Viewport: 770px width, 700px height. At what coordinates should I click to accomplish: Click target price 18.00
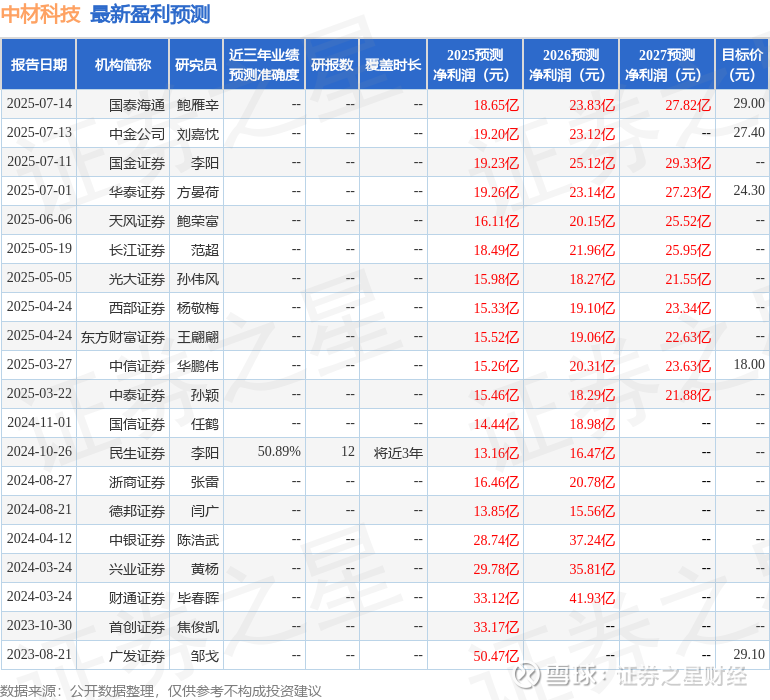749,364
